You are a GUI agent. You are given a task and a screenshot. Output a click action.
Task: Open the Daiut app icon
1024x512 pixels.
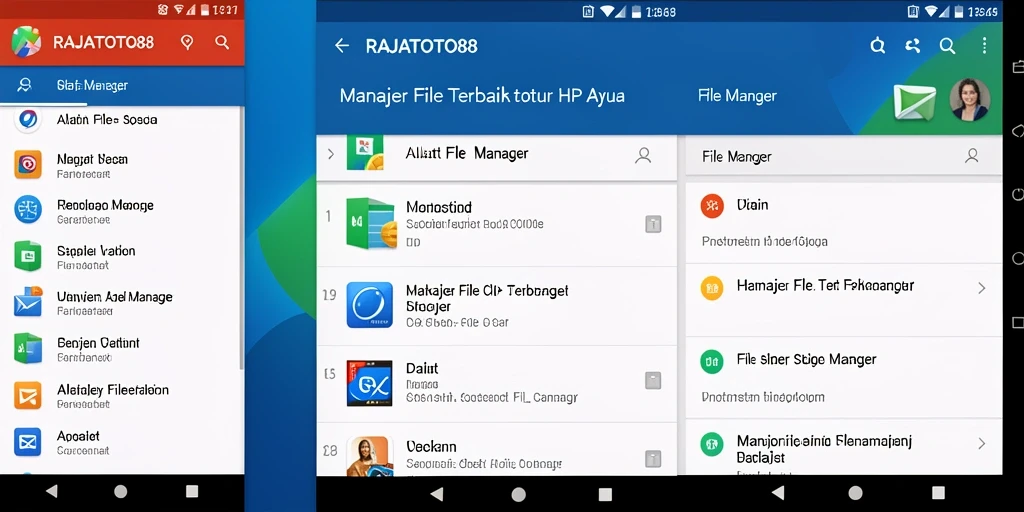click(370, 383)
